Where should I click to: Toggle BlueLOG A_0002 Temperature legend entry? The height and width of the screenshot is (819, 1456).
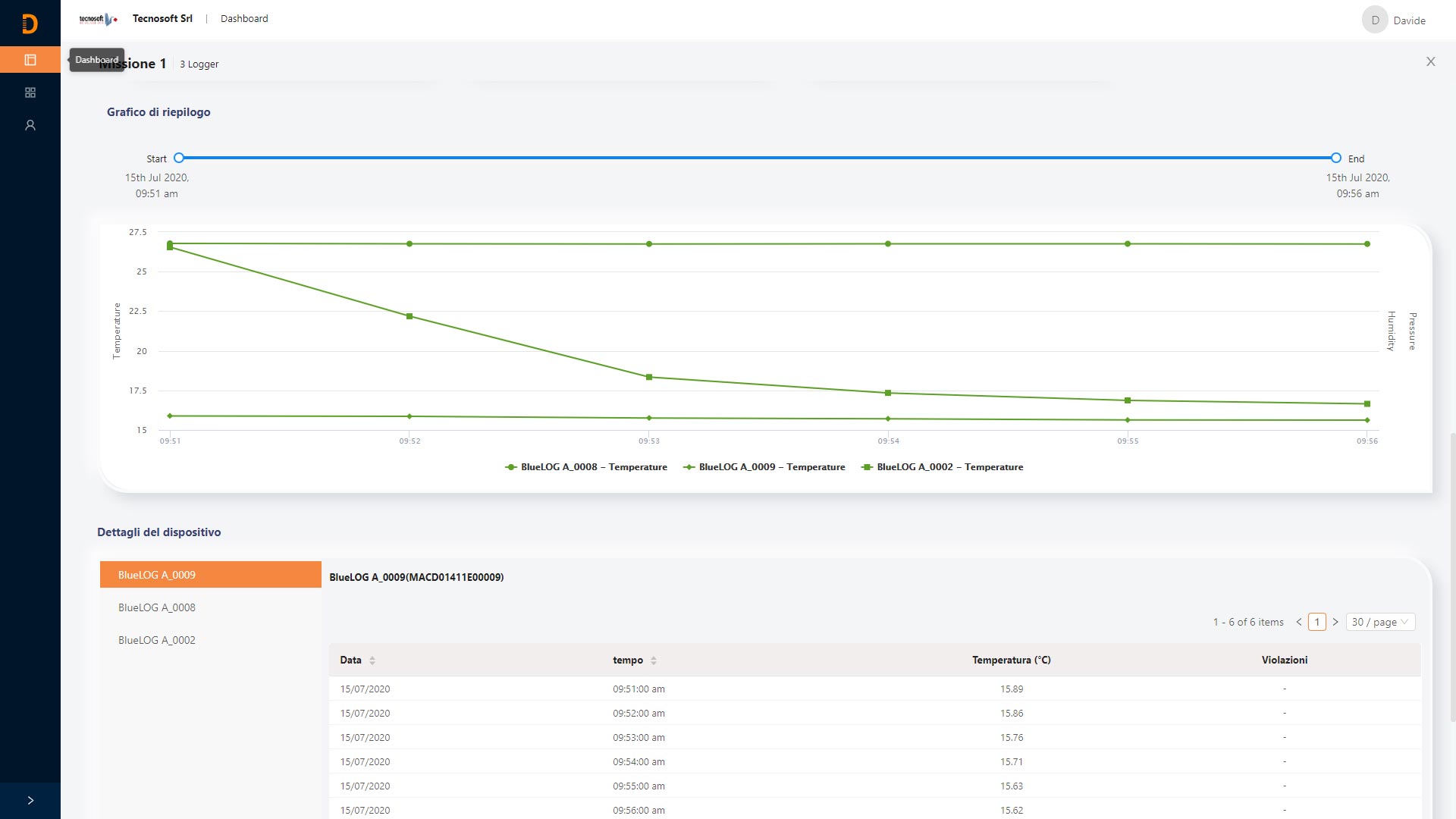(x=943, y=467)
